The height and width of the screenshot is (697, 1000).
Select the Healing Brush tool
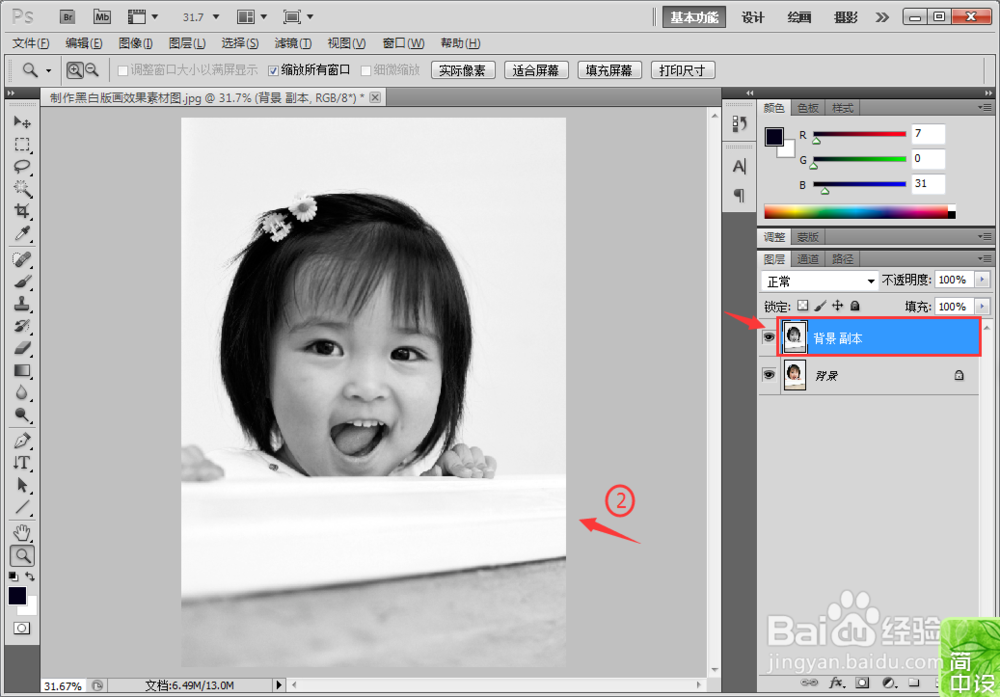22,260
